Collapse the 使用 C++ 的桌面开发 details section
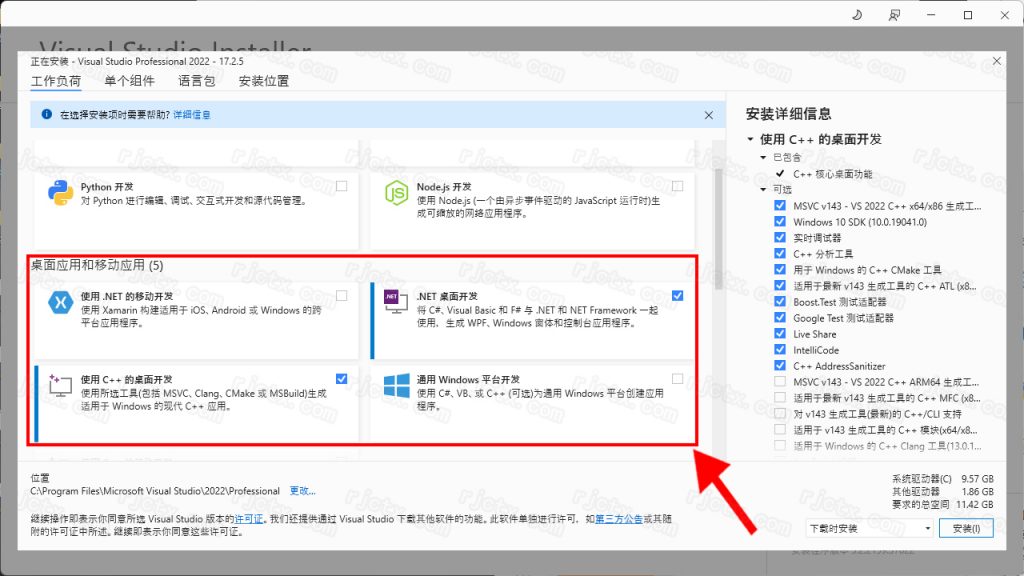Viewport: 1024px width, 576px height. click(x=750, y=139)
